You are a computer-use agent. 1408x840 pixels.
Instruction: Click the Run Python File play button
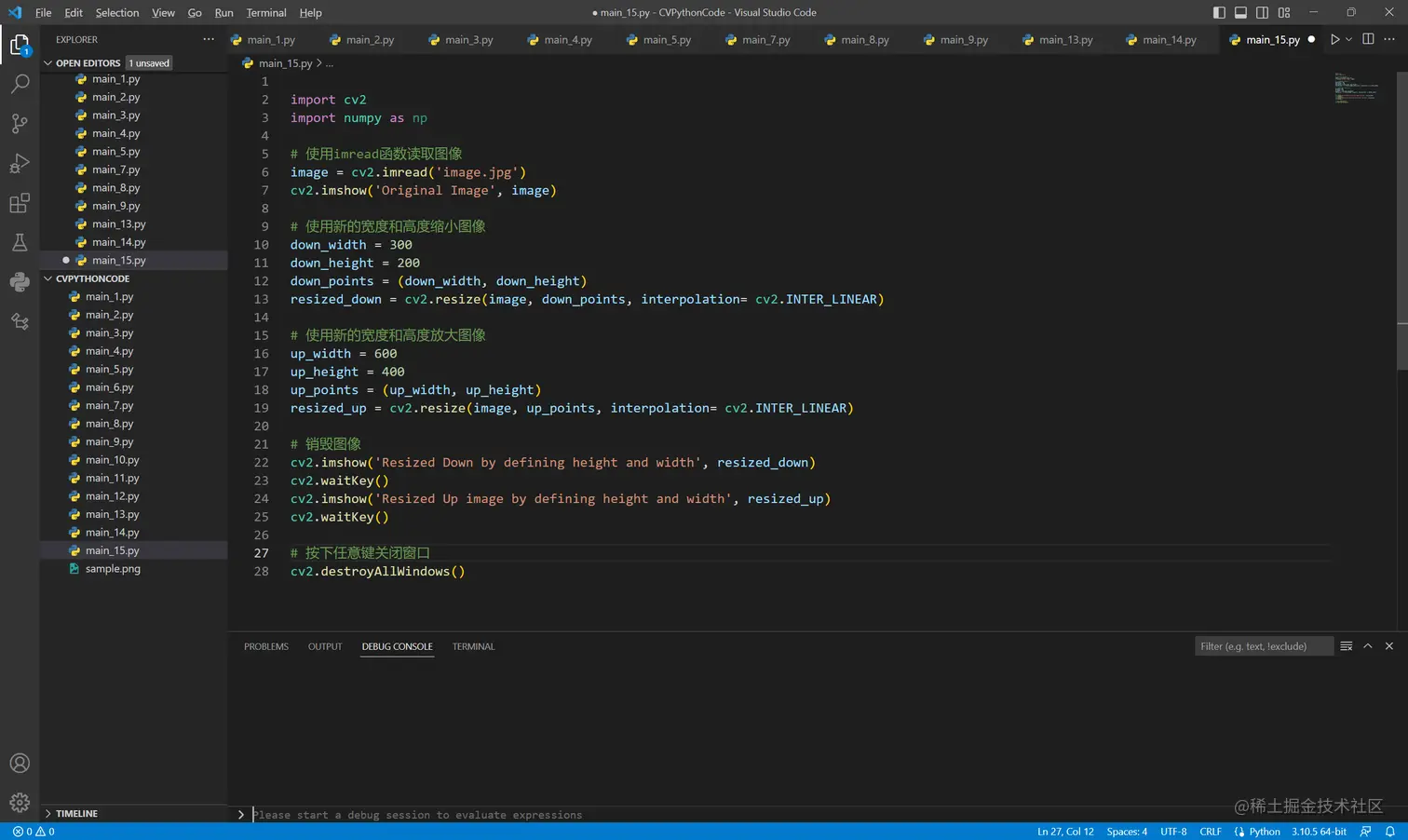point(1334,40)
